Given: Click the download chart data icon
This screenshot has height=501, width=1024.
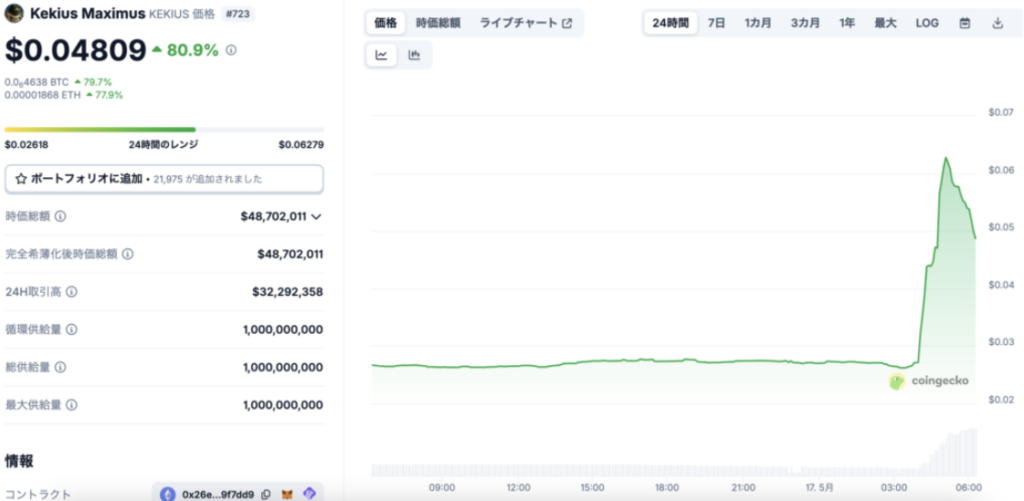Looking at the screenshot, I should click(997, 23).
